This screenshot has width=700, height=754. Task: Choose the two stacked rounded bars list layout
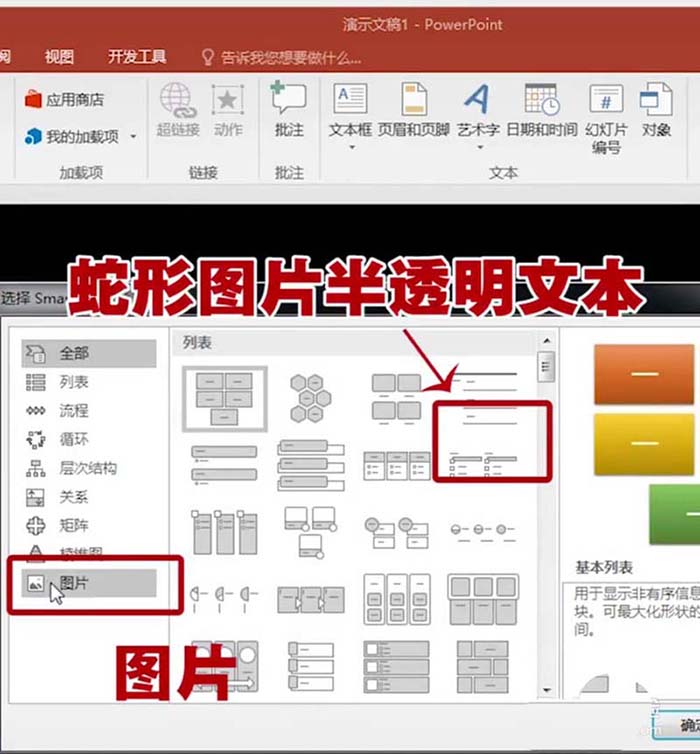pos(224,465)
